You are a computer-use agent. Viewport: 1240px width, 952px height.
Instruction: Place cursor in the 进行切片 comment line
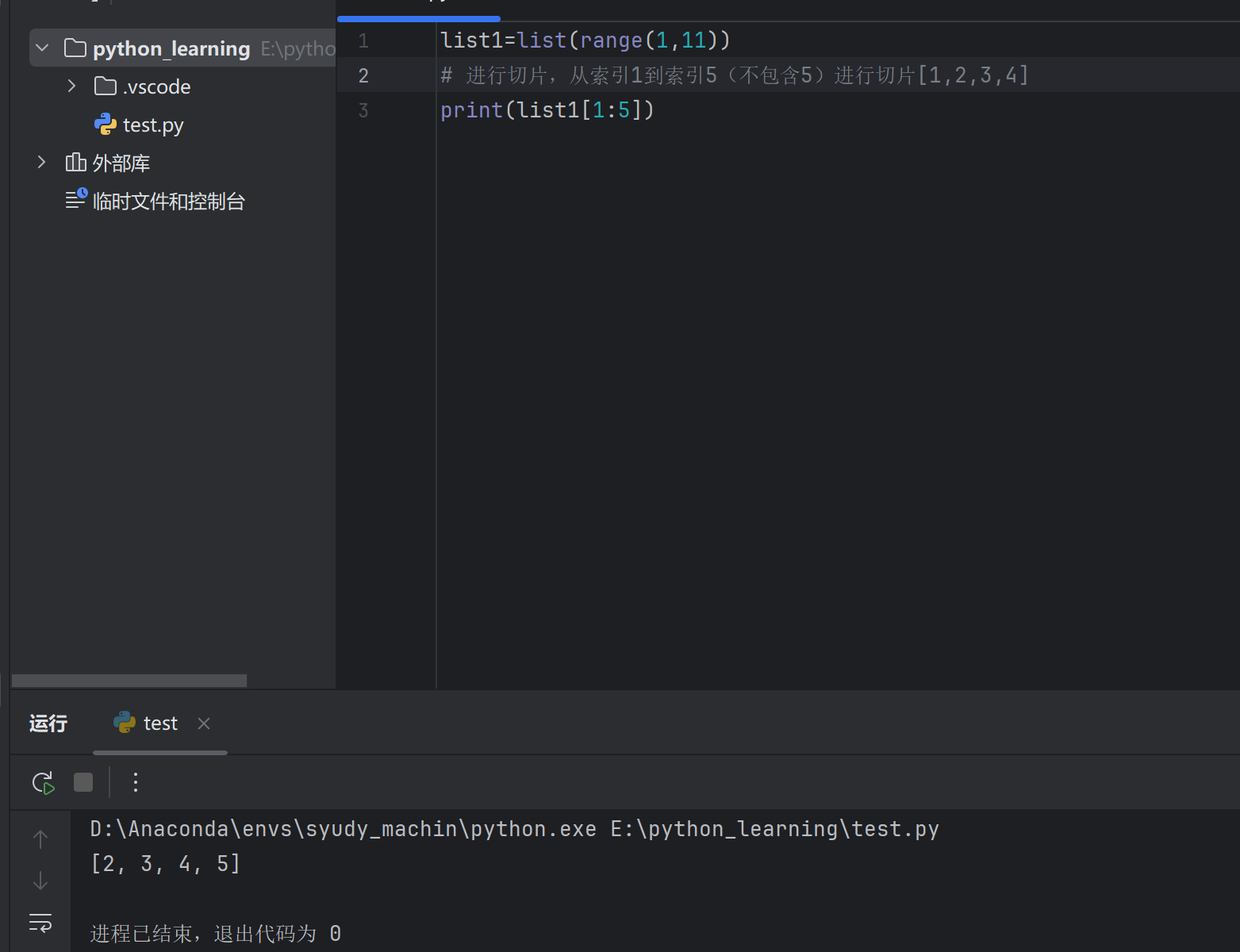pyautogui.click(x=735, y=75)
